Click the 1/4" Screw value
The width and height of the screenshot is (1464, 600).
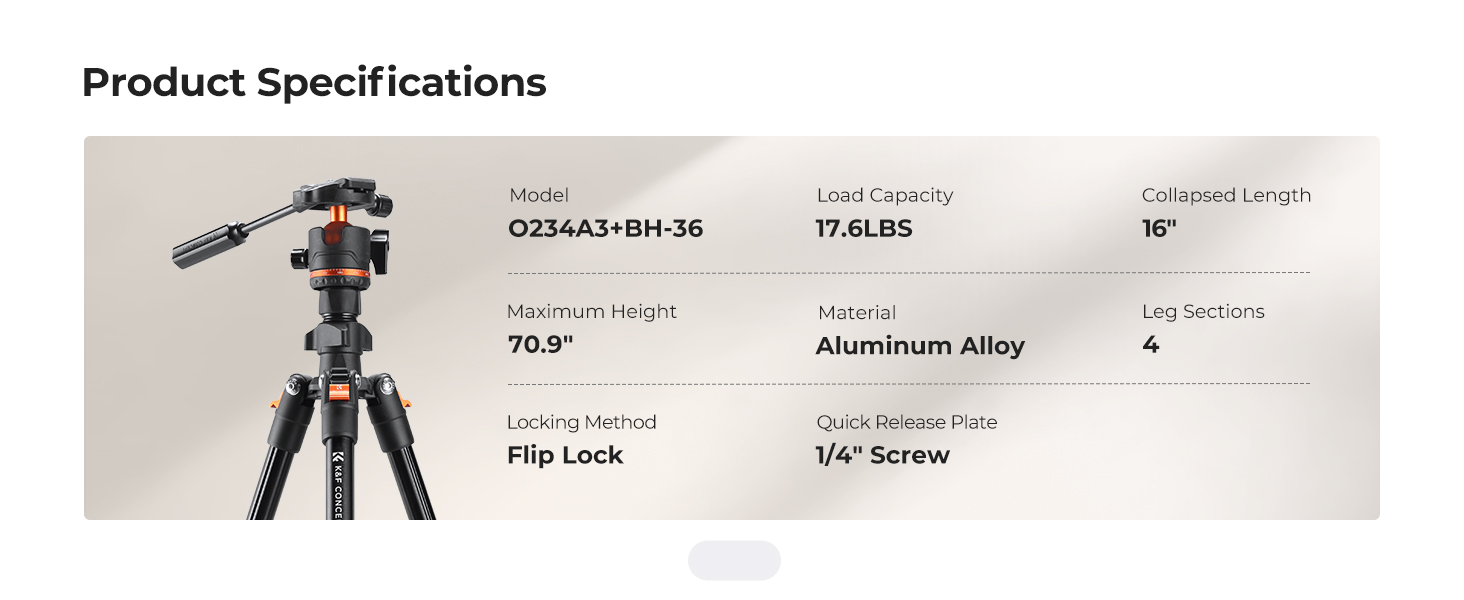click(x=883, y=455)
